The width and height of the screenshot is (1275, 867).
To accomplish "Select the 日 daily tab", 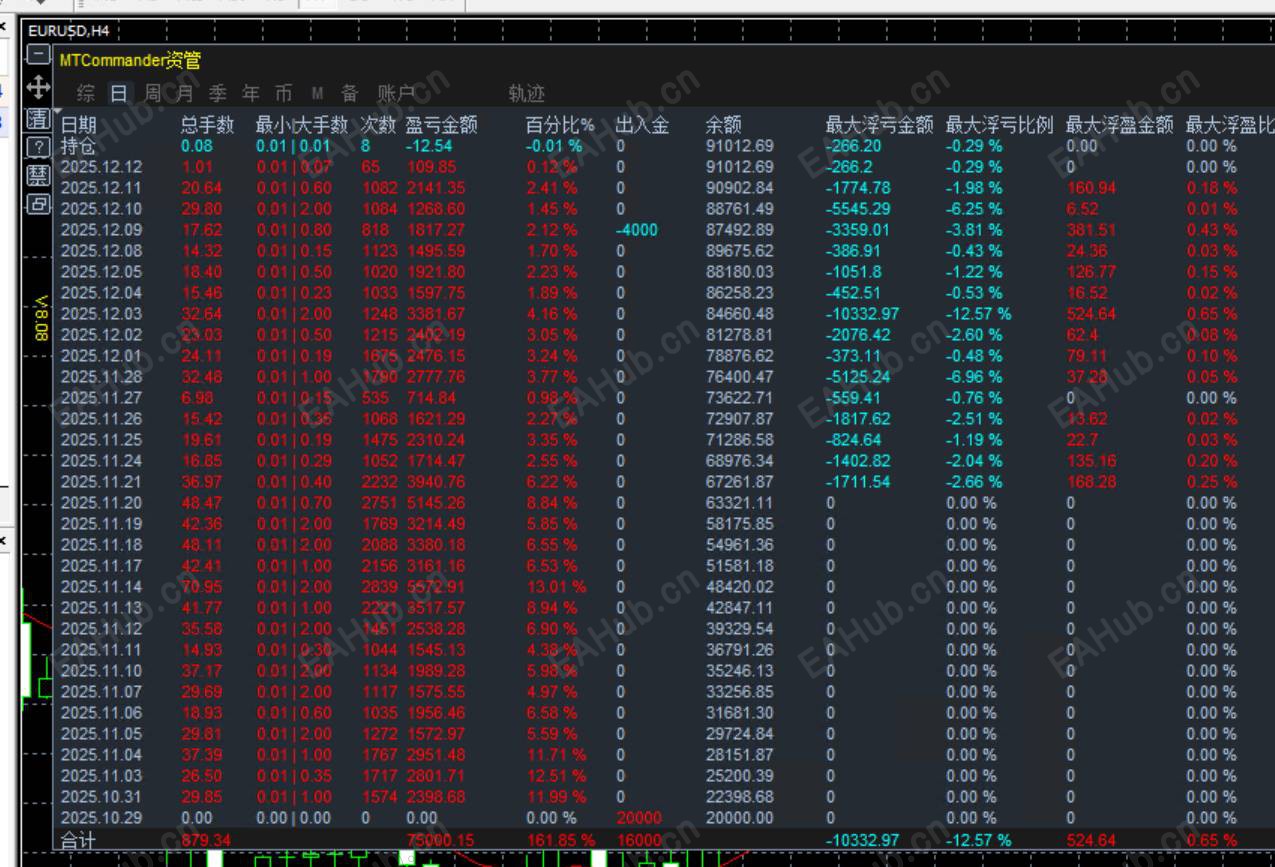I will (x=119, y=94).
